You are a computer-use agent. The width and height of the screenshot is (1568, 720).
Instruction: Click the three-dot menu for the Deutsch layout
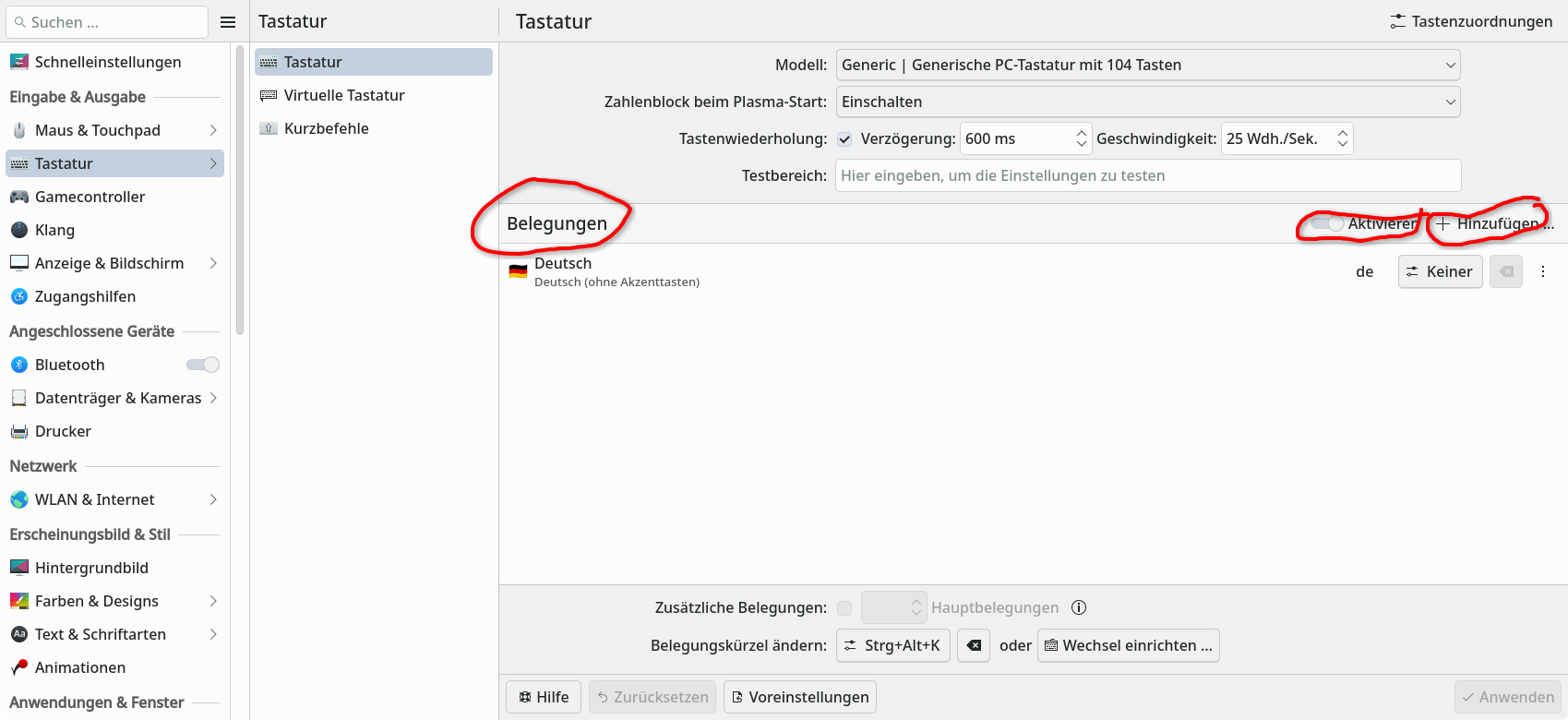(x=1543, y=271)
